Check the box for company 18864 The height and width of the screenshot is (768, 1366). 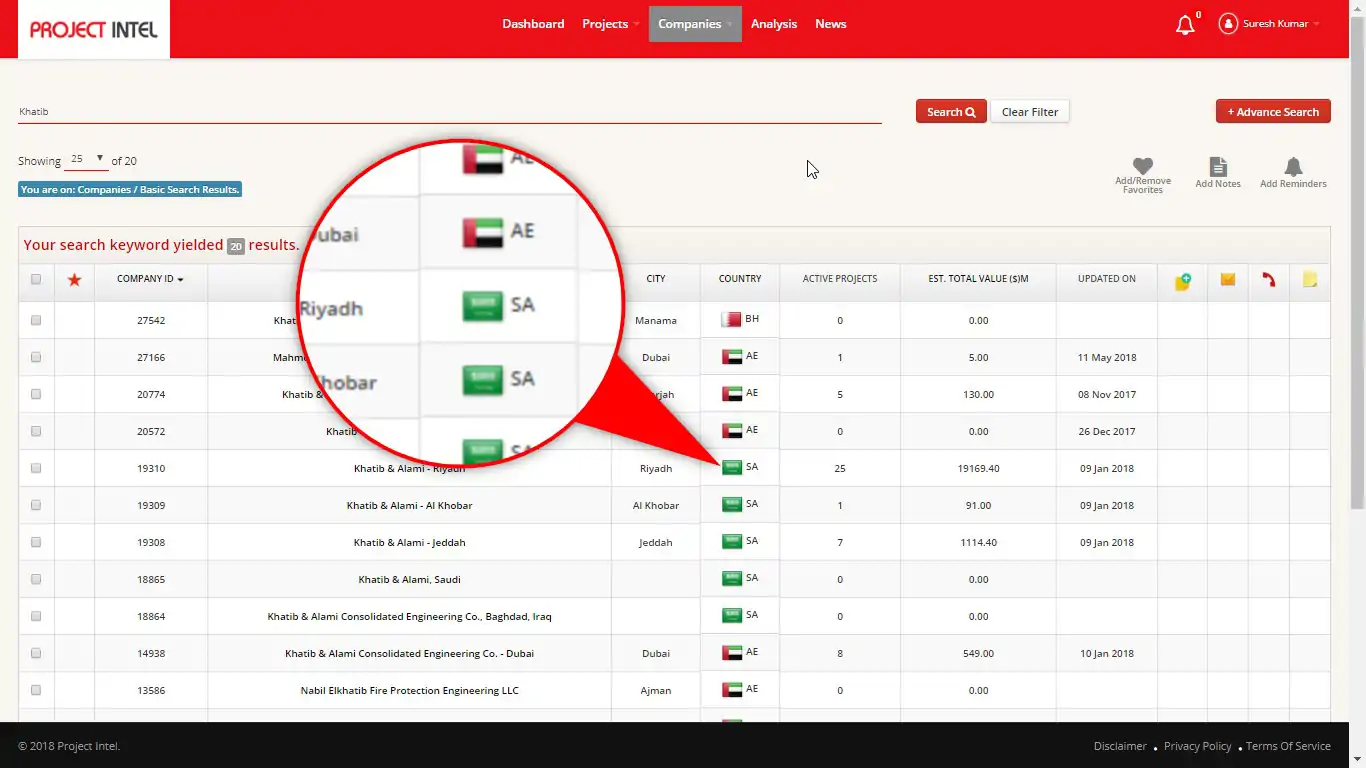click(36, 617)
